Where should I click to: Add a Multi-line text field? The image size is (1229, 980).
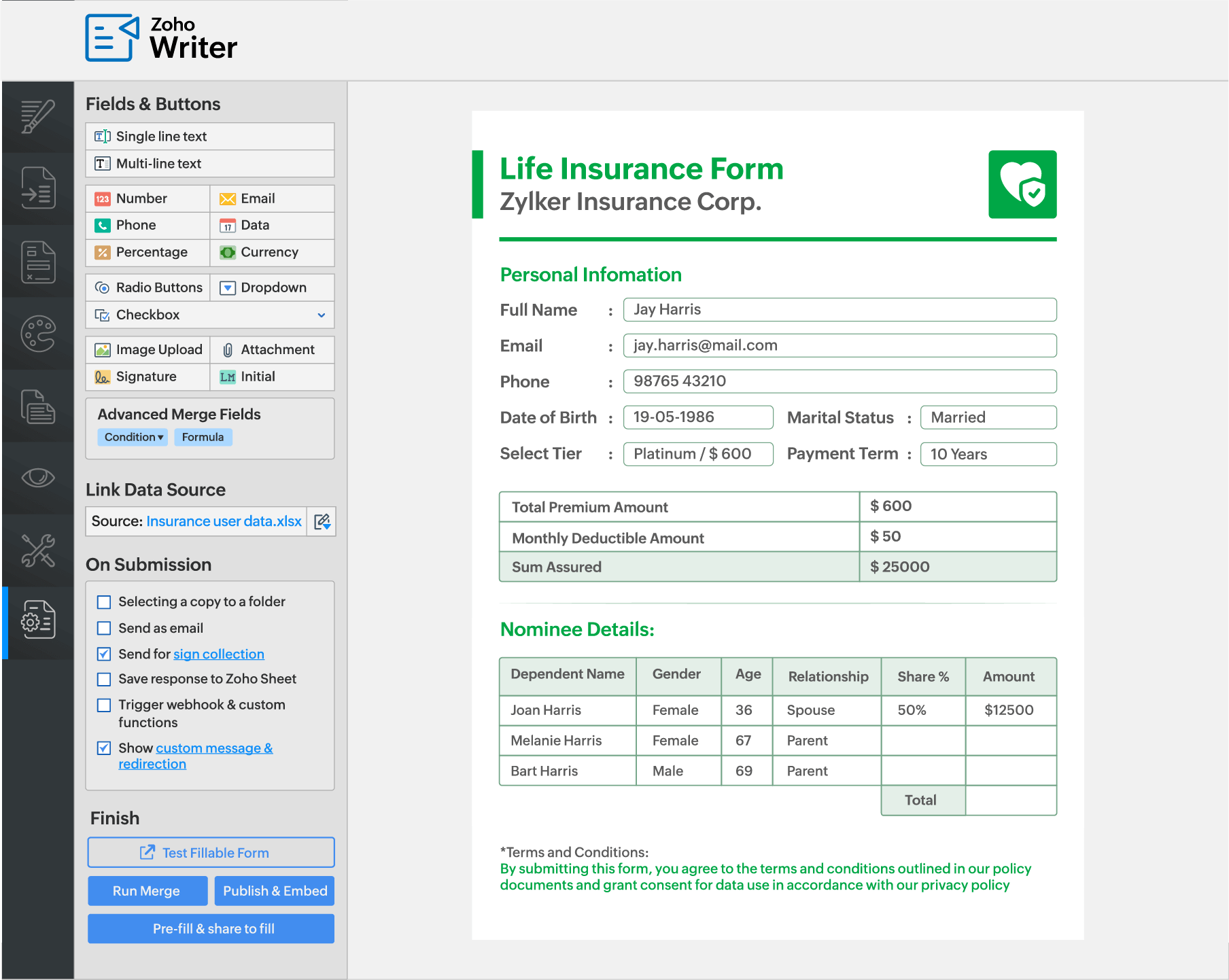point(210,164)
